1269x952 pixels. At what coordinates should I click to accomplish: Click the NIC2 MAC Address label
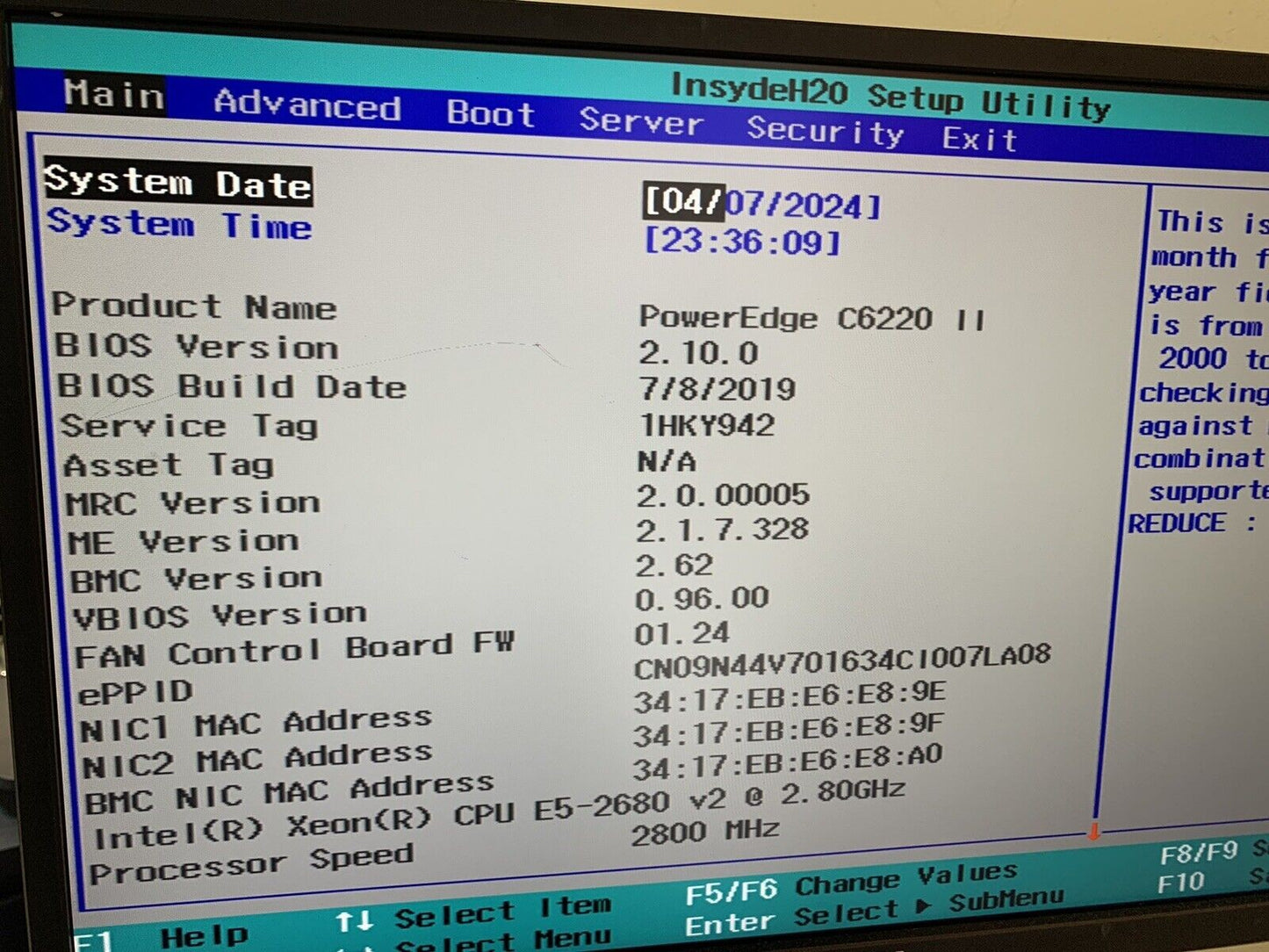257,760
